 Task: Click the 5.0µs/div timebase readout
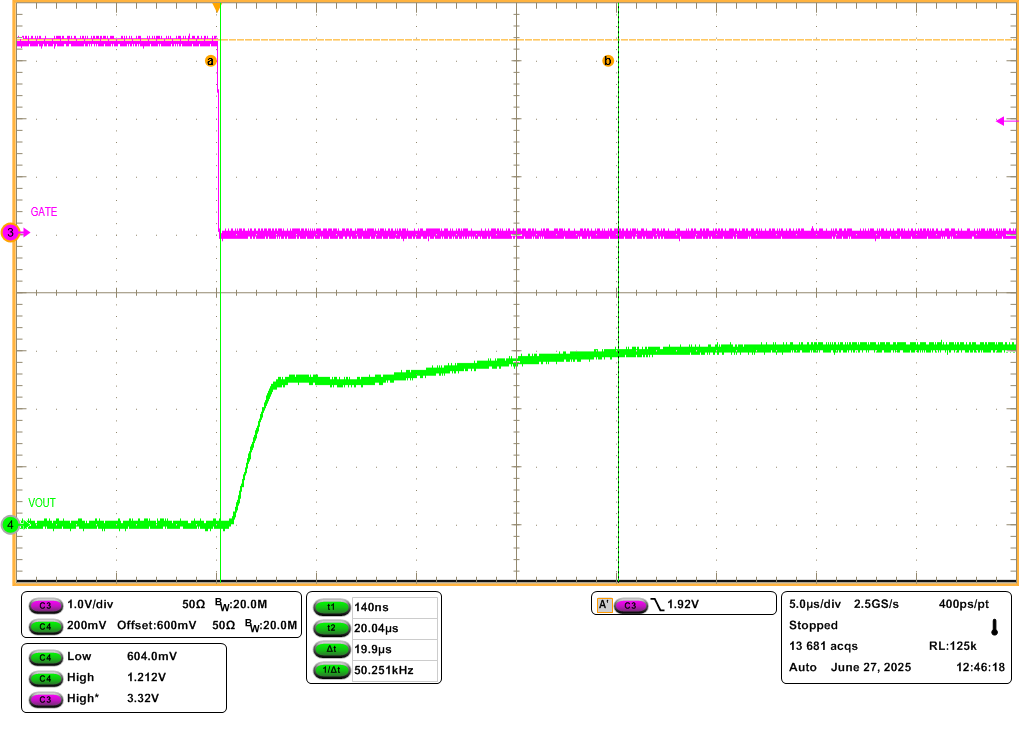coord(813,605)
